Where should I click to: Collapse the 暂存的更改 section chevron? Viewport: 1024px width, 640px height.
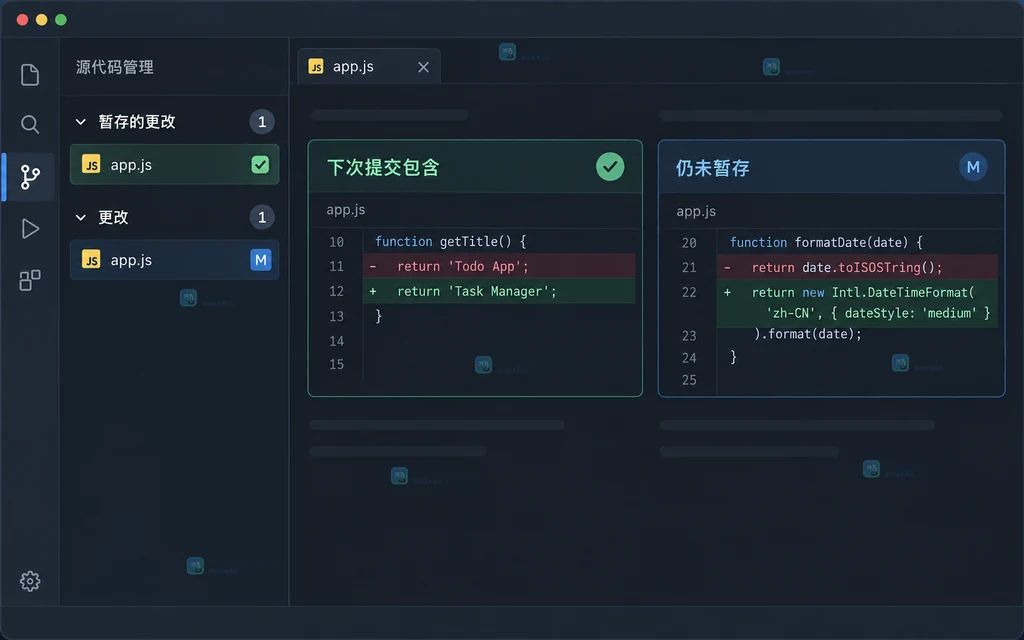[x=81, y=121]
